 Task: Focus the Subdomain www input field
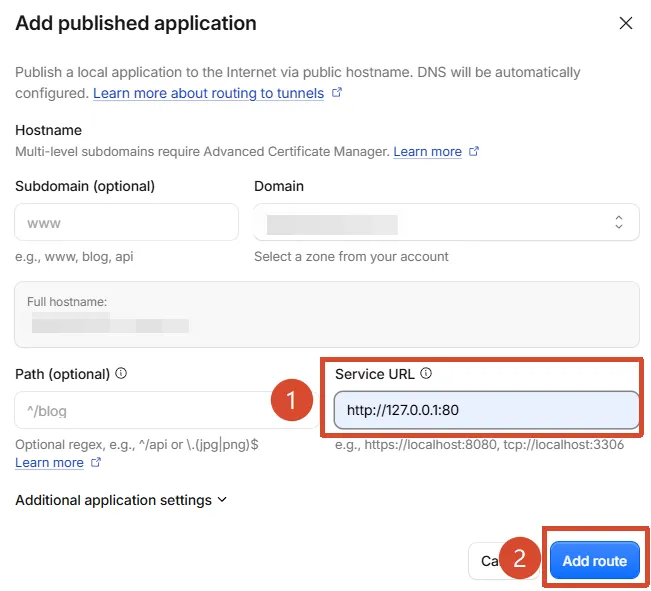click(127, 222)
